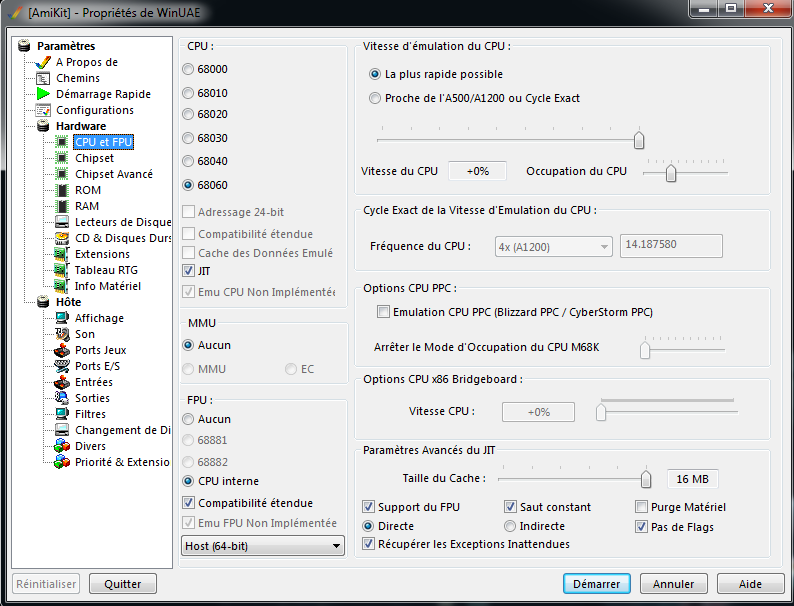Enable Purge Matériel checkbox
The width and height of the screenshot is (794, 606).
(x=641, y=507)
